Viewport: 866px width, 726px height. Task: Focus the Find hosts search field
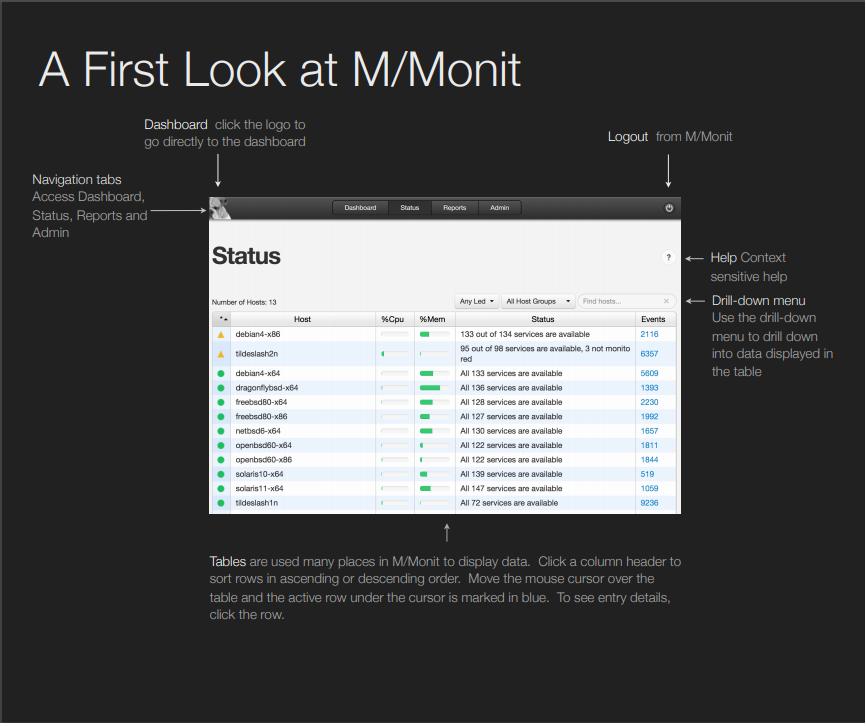pos(620,301)
